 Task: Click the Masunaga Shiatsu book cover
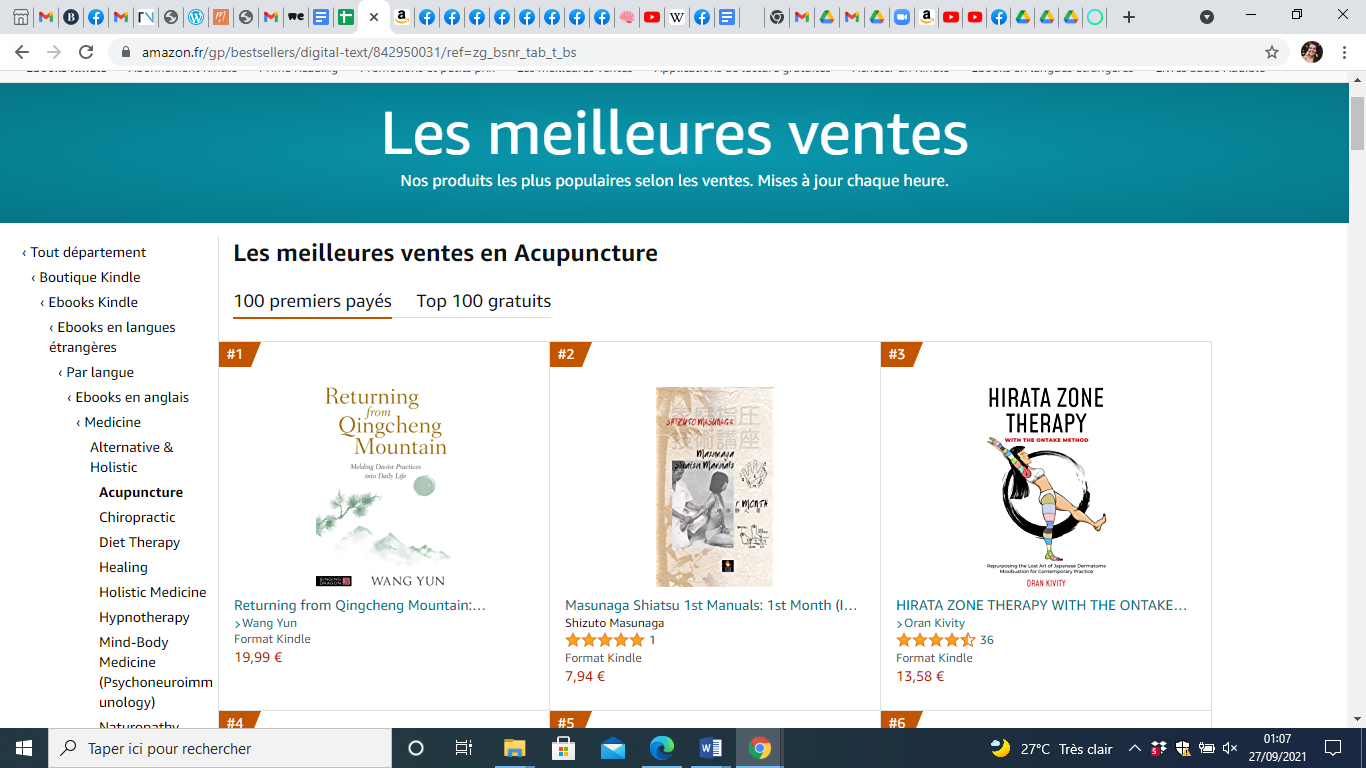point(714,487)
